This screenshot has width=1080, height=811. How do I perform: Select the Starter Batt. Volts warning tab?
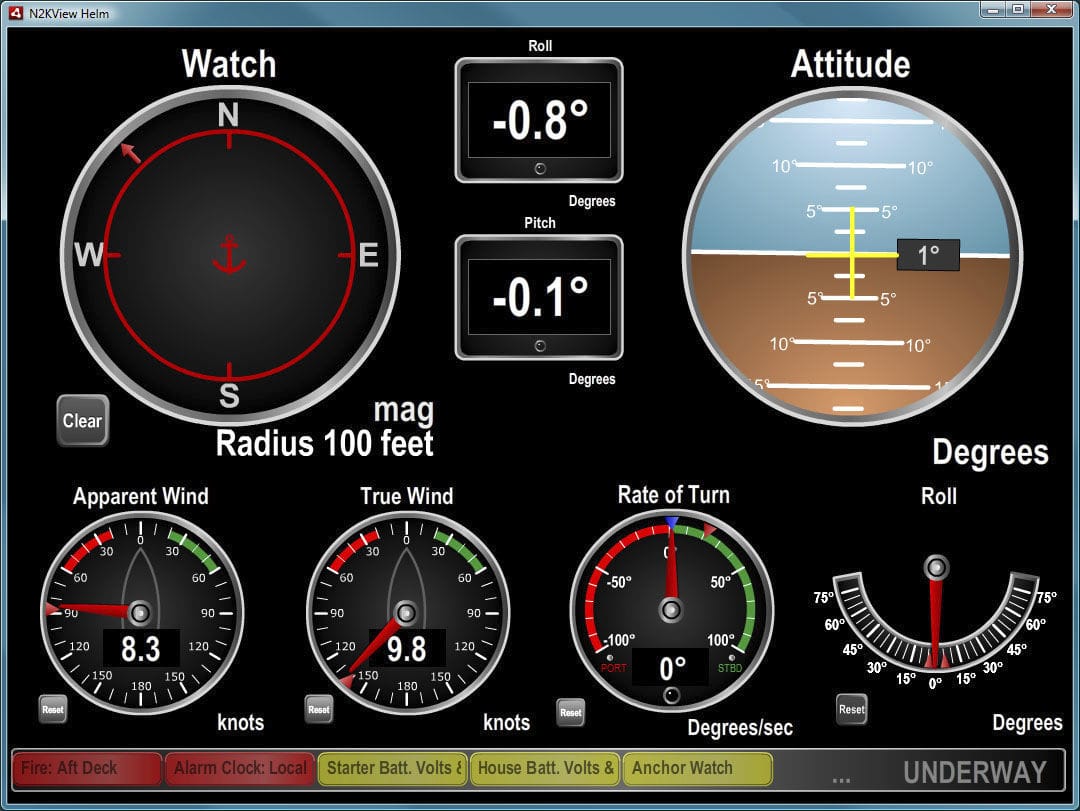pyautogui.click(x=391, y=769)
